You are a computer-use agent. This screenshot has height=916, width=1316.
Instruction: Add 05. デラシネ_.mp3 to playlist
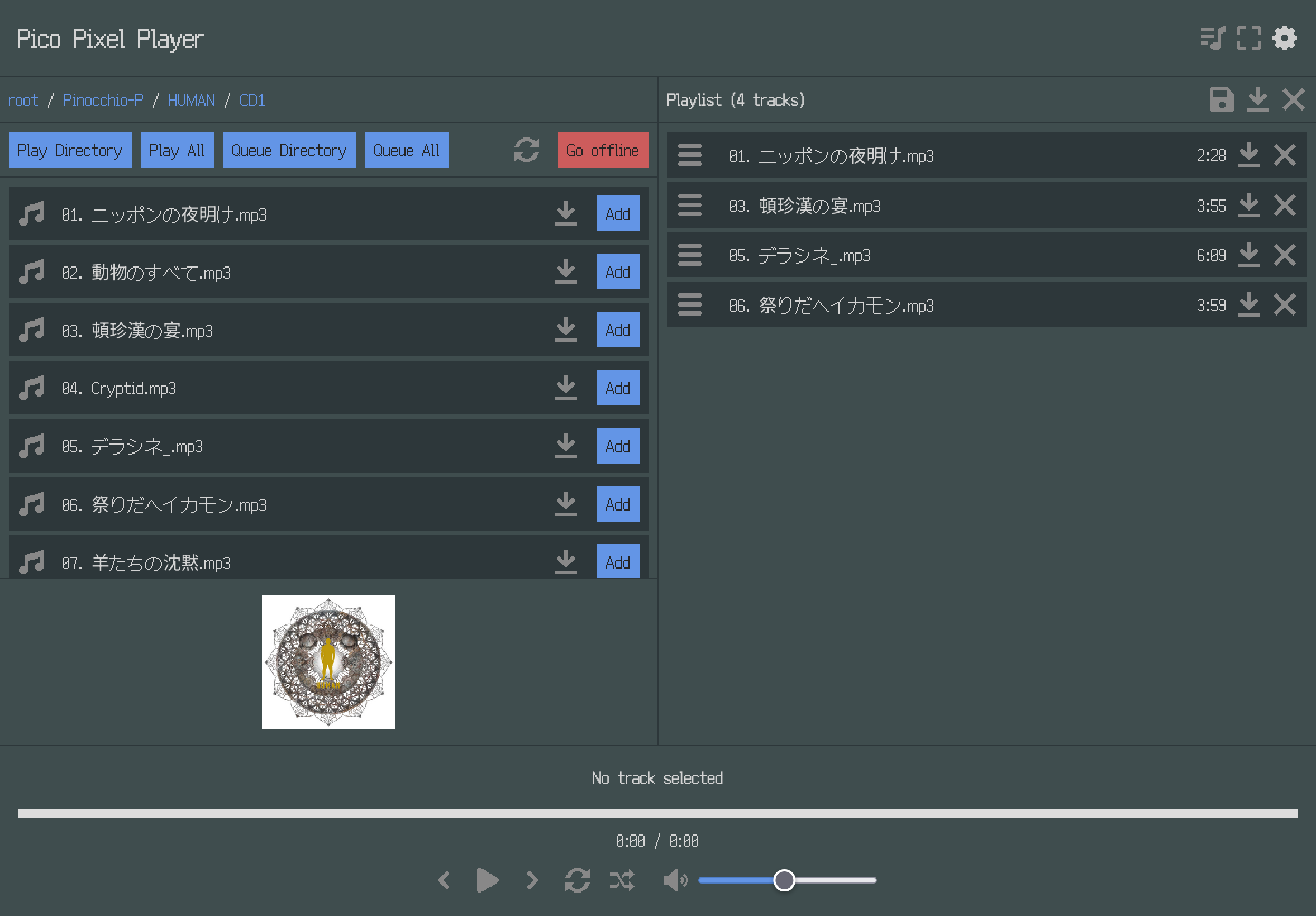click(618, 446)
